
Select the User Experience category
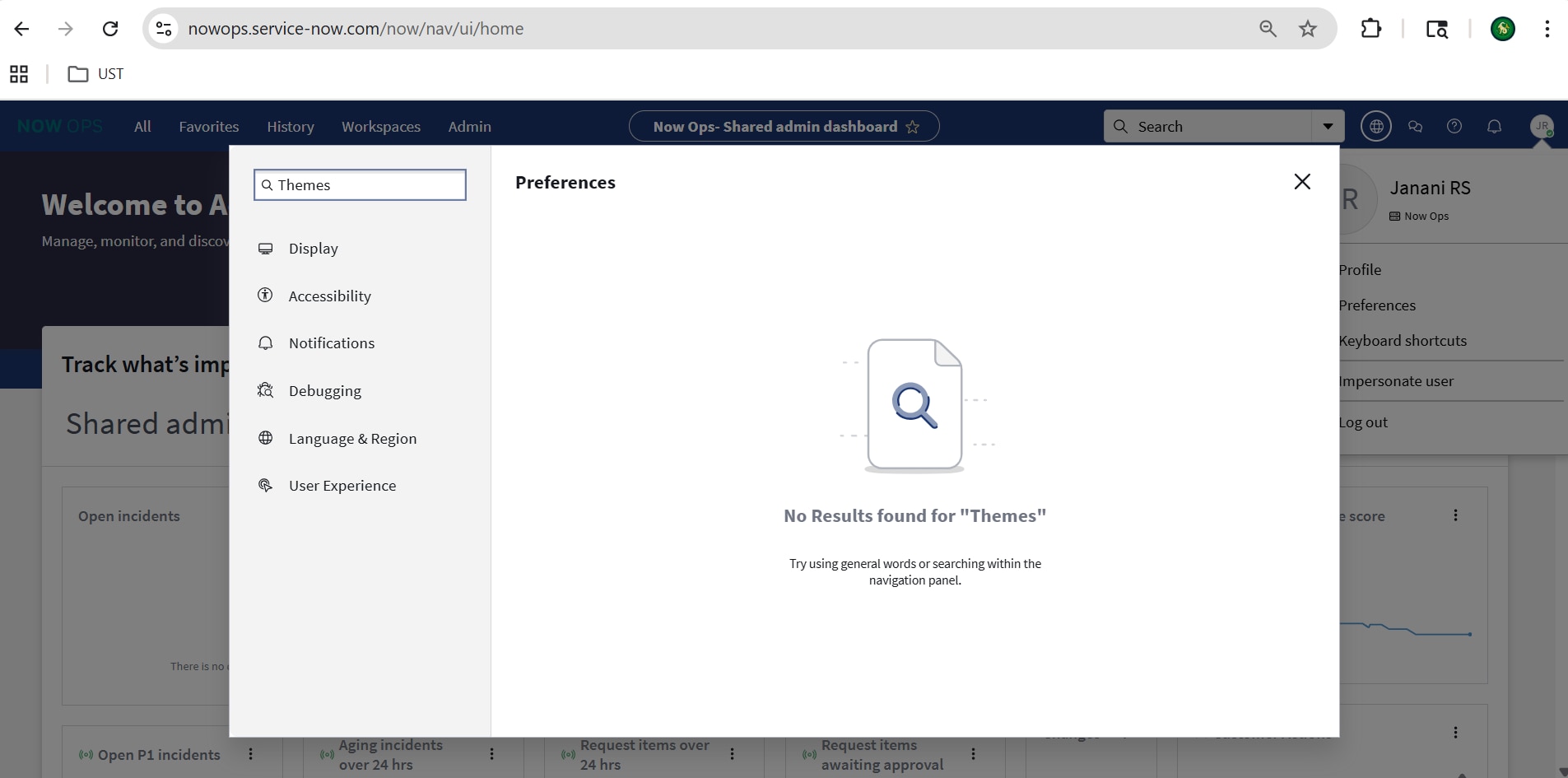(342, 486)
